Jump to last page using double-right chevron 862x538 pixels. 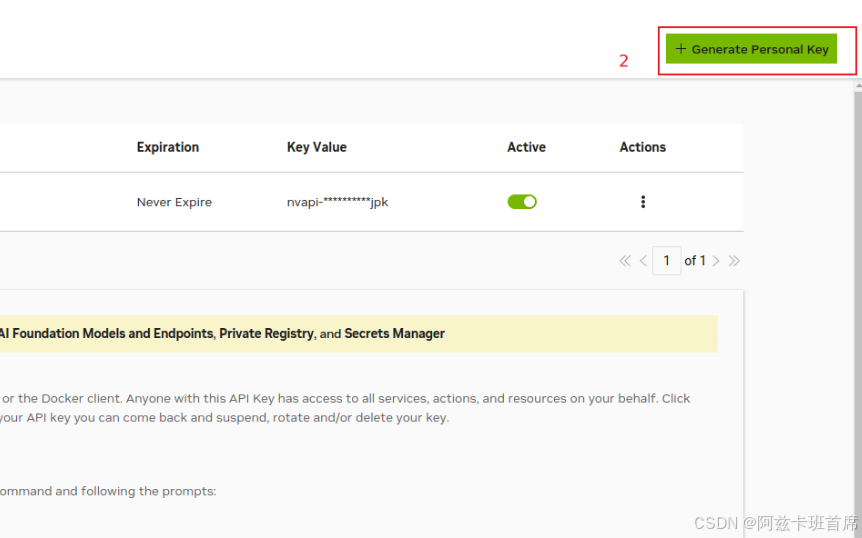734,261
